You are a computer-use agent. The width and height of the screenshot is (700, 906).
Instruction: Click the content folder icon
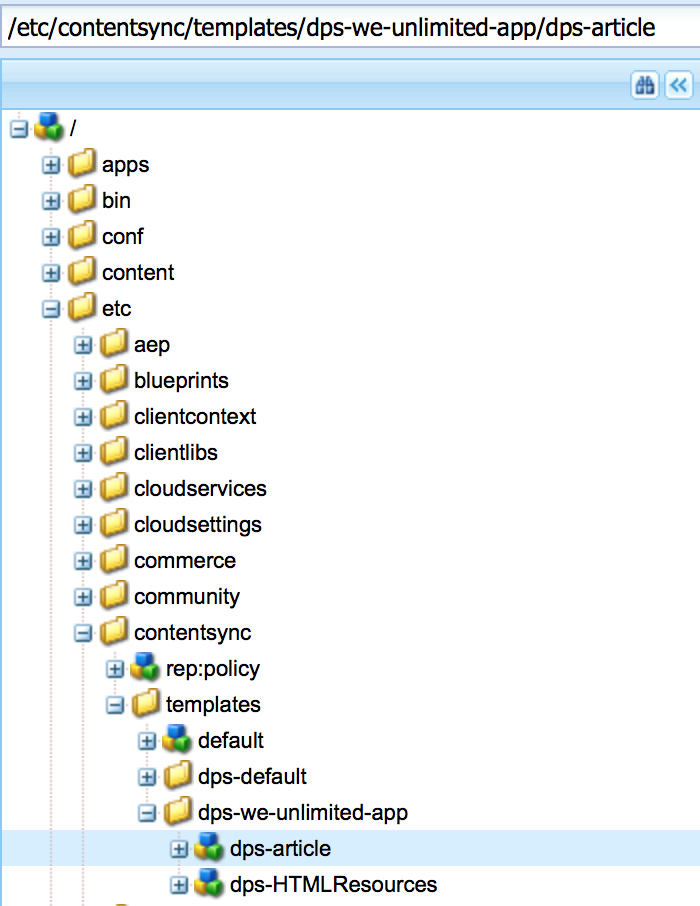(82, 270)
